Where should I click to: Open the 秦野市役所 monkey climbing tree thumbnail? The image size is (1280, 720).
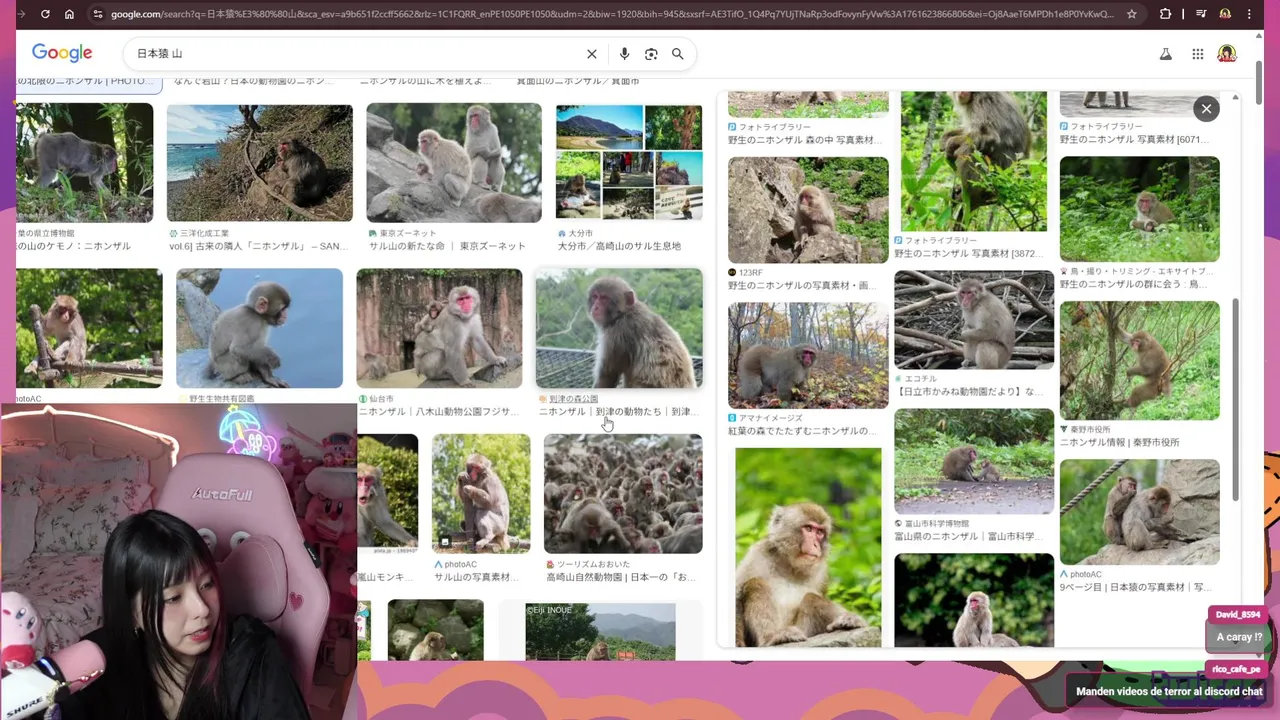click(1139, 361)
